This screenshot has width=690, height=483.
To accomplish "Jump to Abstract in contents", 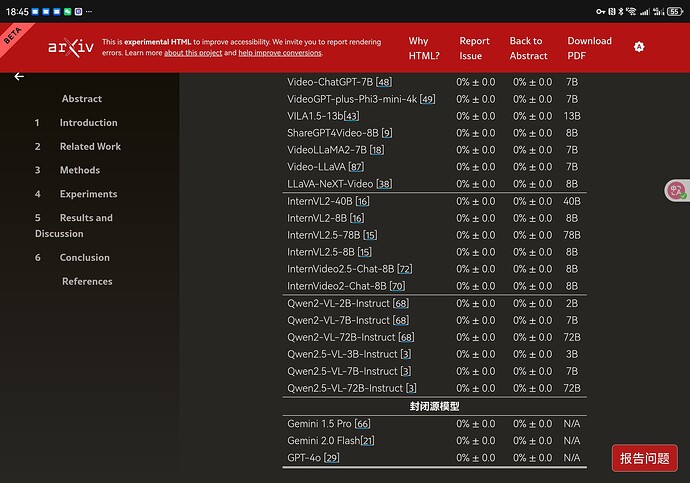I will (x=82, y=99).
